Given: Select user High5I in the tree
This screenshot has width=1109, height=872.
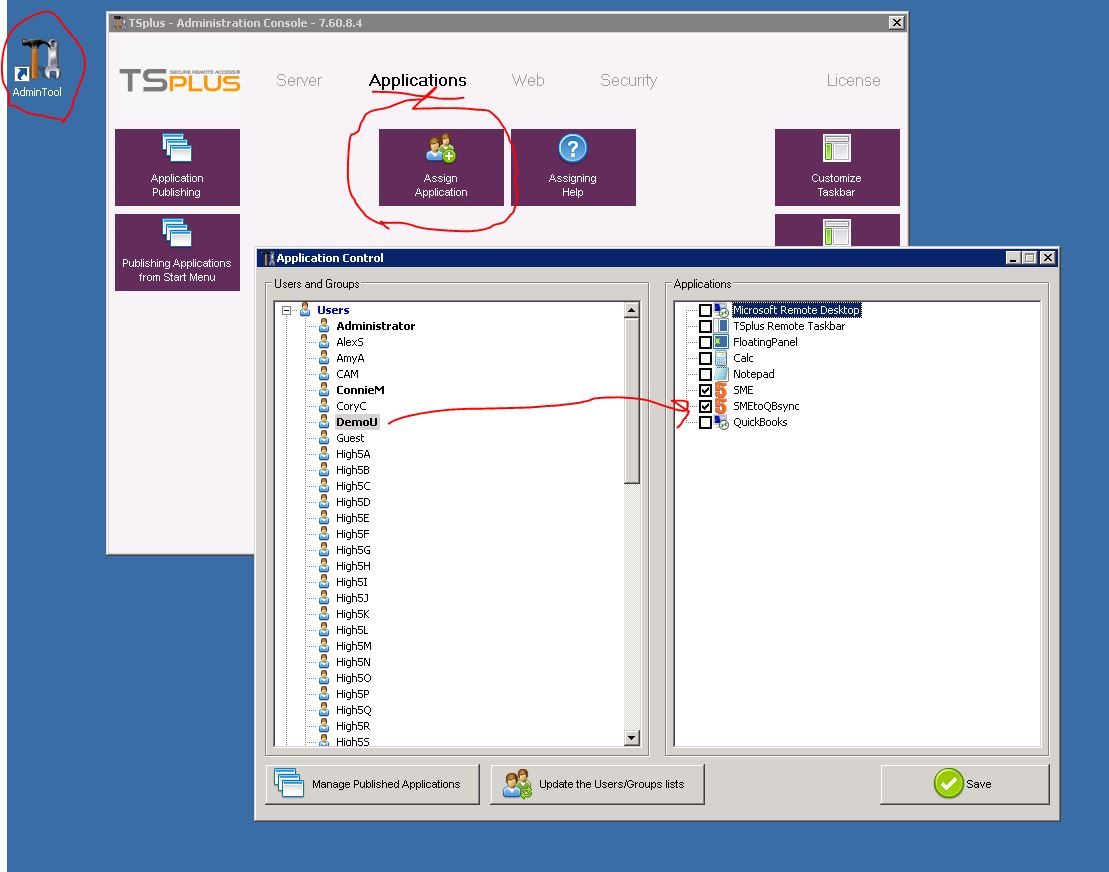Looking at the screenshot, I should coord(352,582).
